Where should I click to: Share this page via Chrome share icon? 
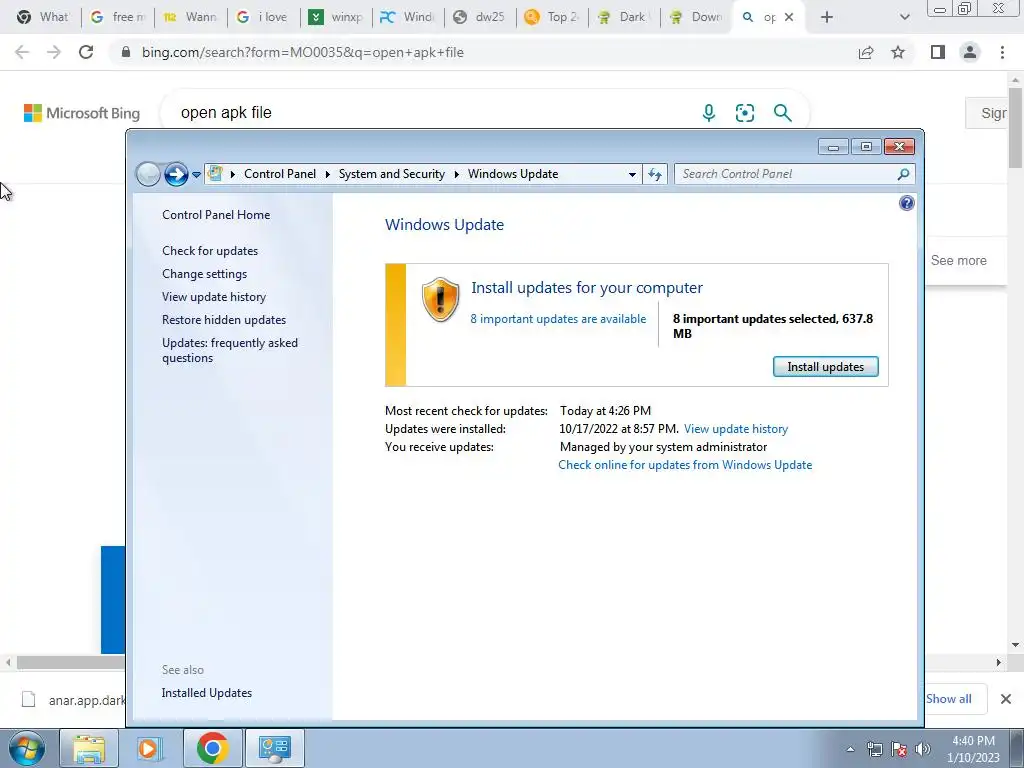pos(866,52)
